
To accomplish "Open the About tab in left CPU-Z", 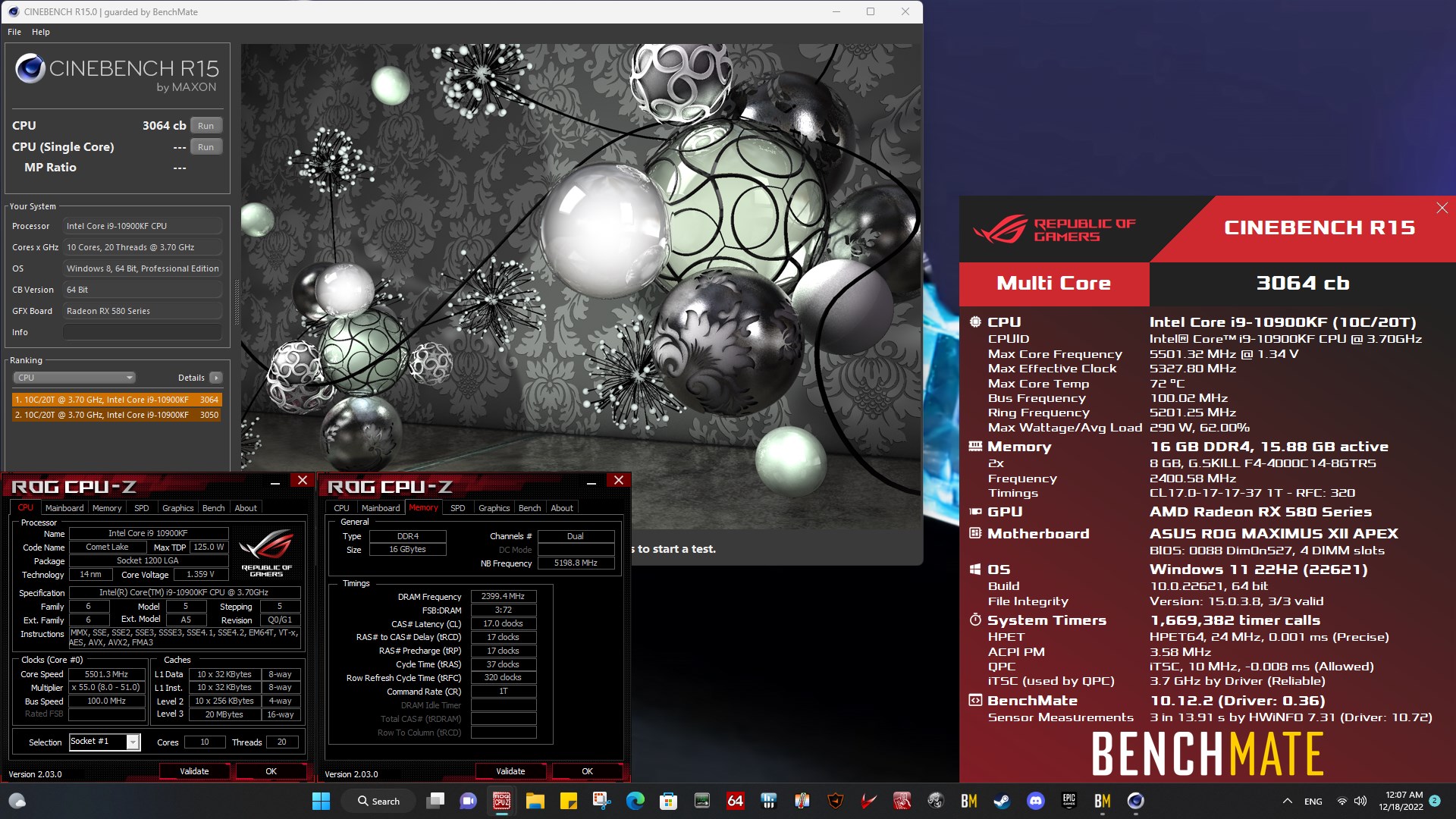I will tap(246, 508).
